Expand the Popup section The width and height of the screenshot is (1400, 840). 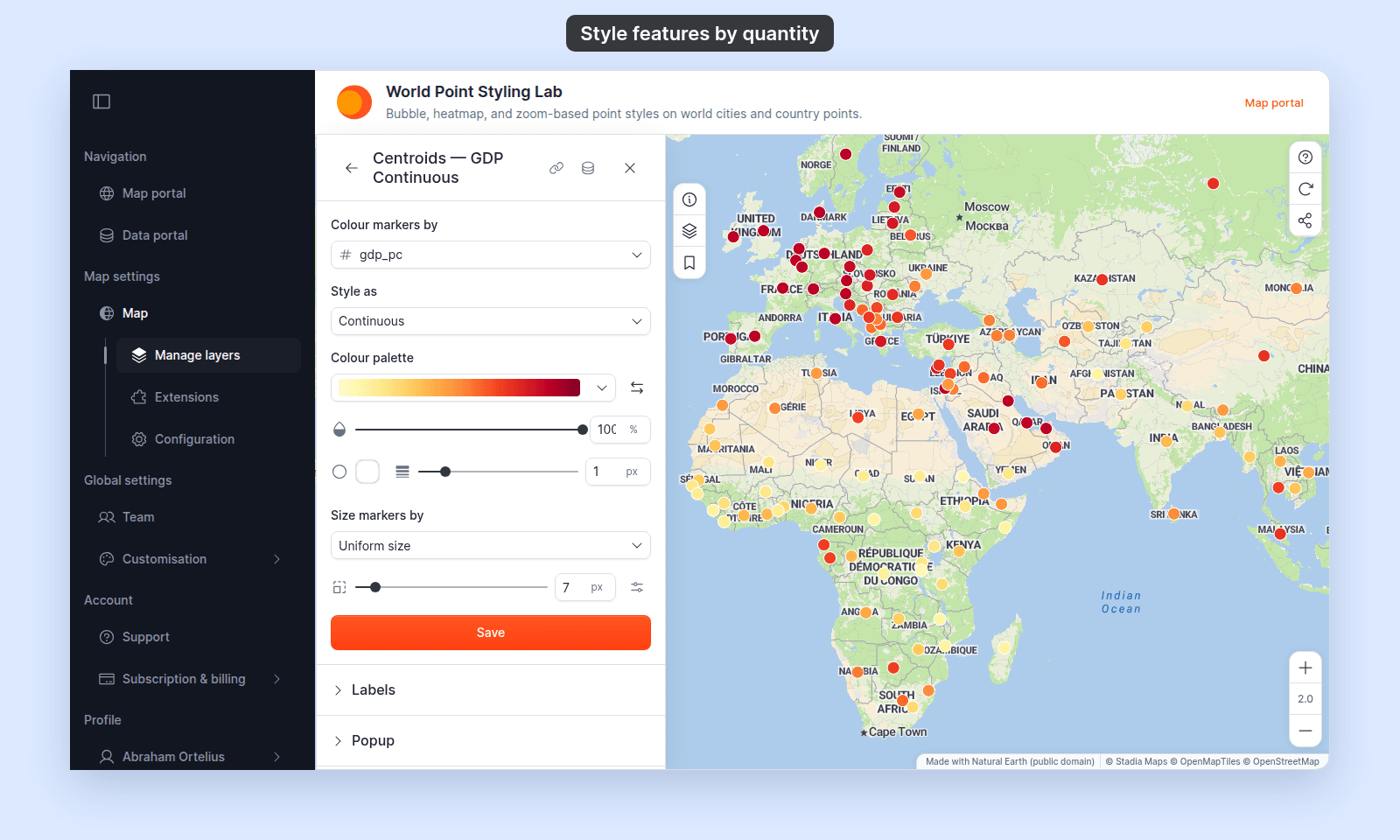491,741
